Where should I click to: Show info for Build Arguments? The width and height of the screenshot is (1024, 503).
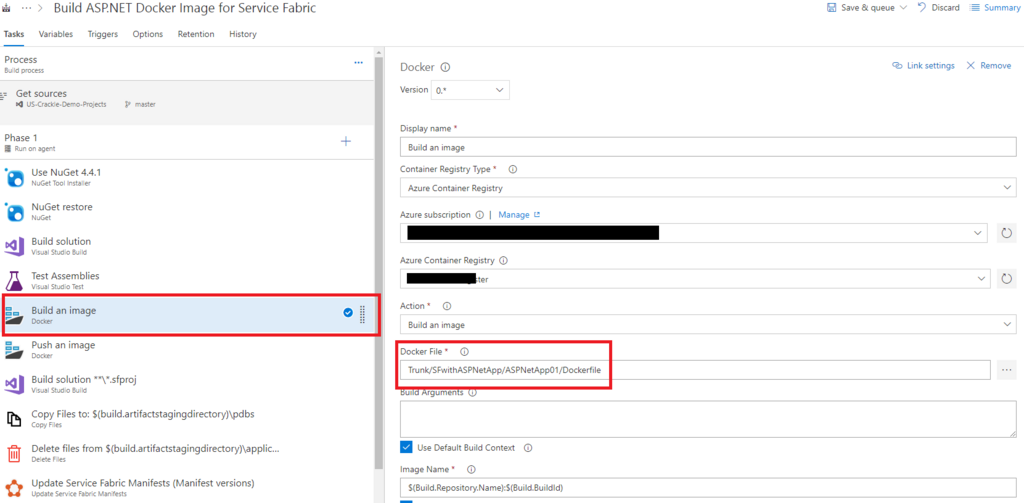[x=472, y=393]
